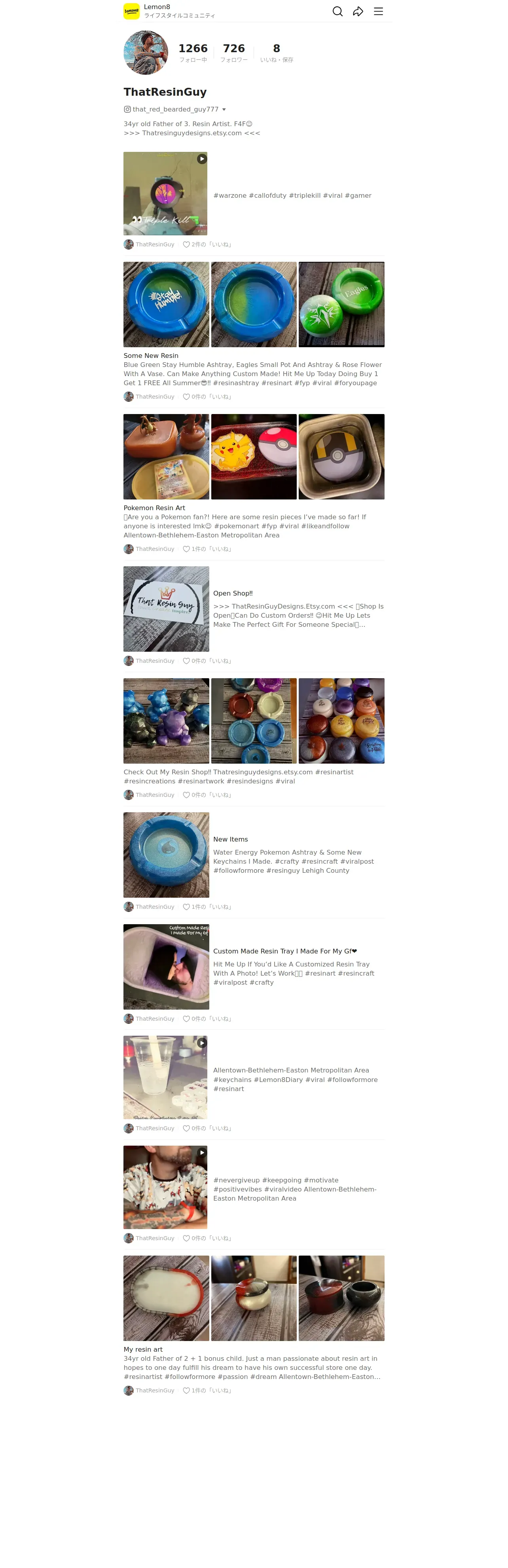Expand the dropdown arrow next to Instagram handle

224,110
